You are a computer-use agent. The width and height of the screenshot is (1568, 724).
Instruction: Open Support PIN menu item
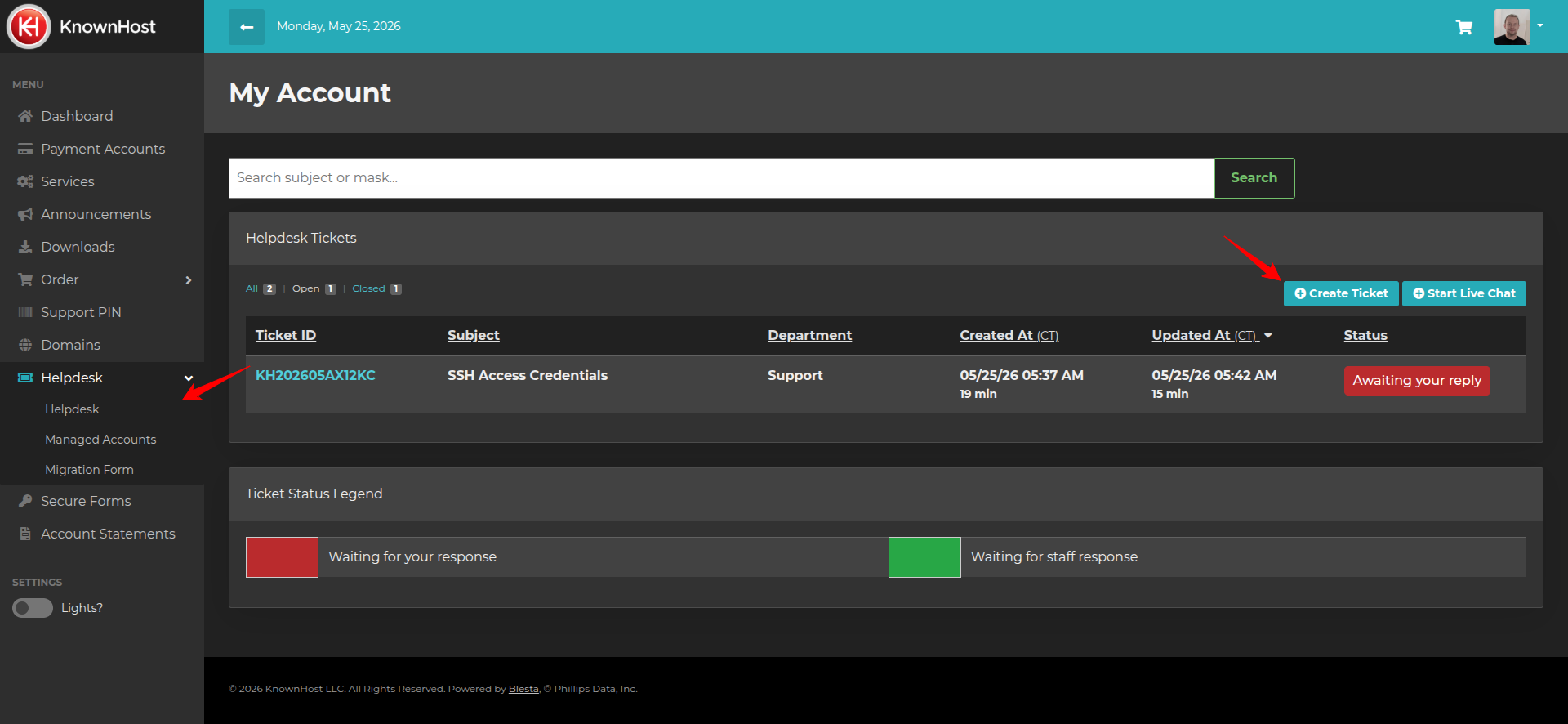point(81,312)
